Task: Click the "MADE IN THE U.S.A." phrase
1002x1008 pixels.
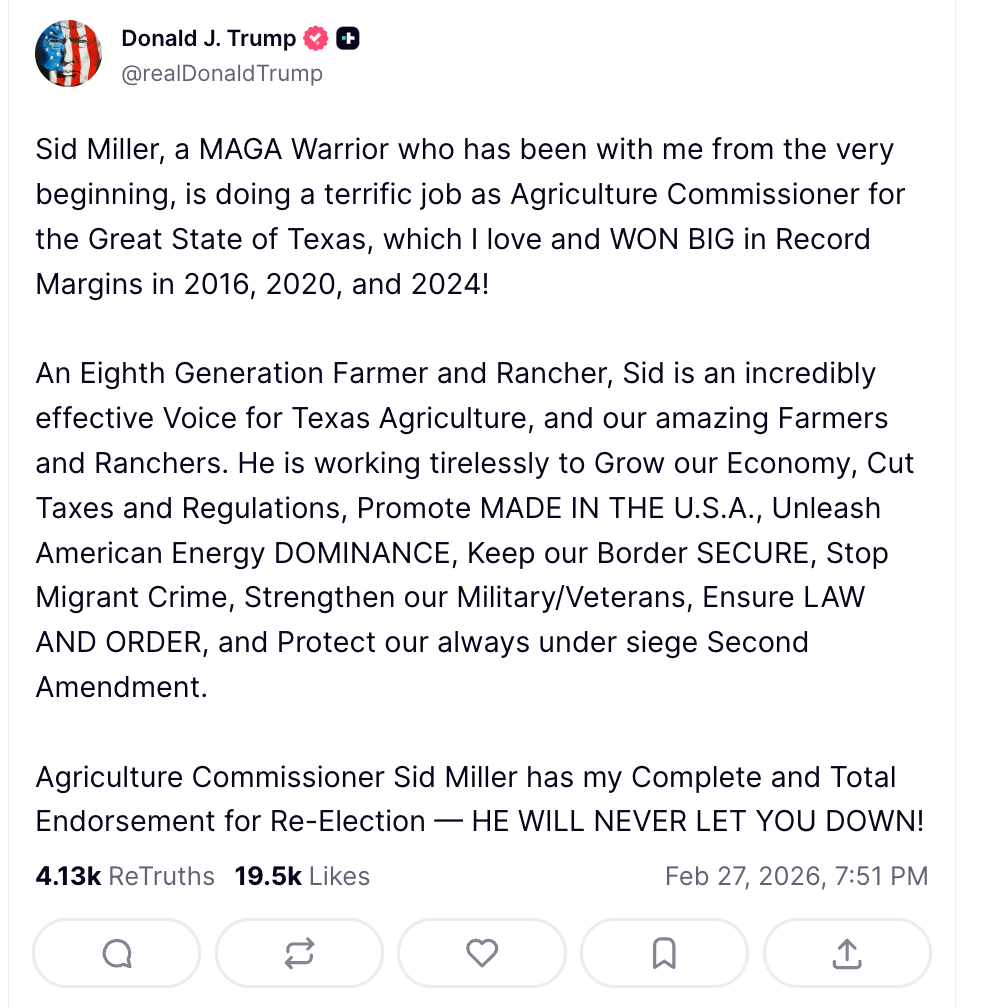Action: click(x=621, y=508)
